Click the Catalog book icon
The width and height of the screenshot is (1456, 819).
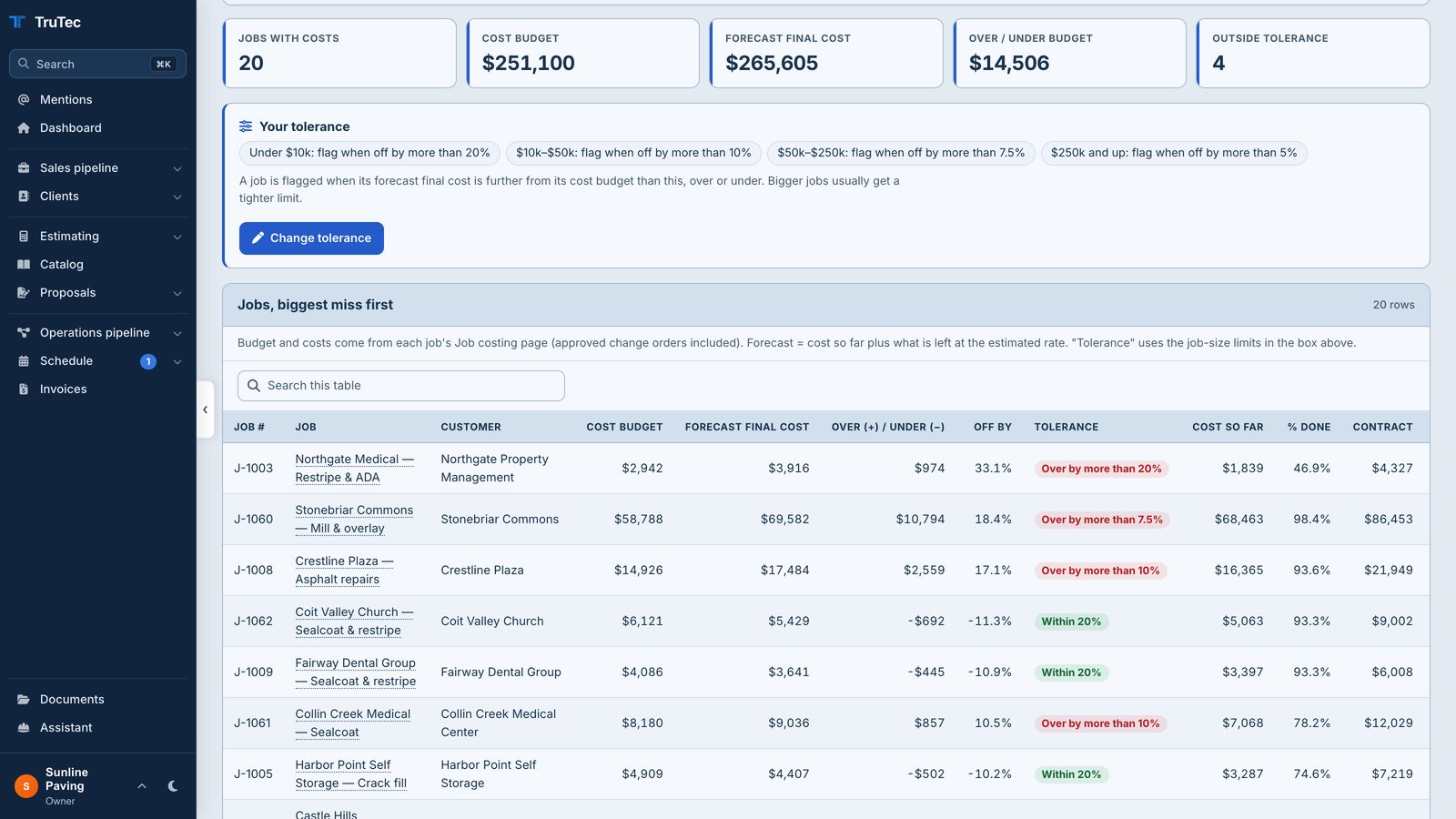(24, 264)
